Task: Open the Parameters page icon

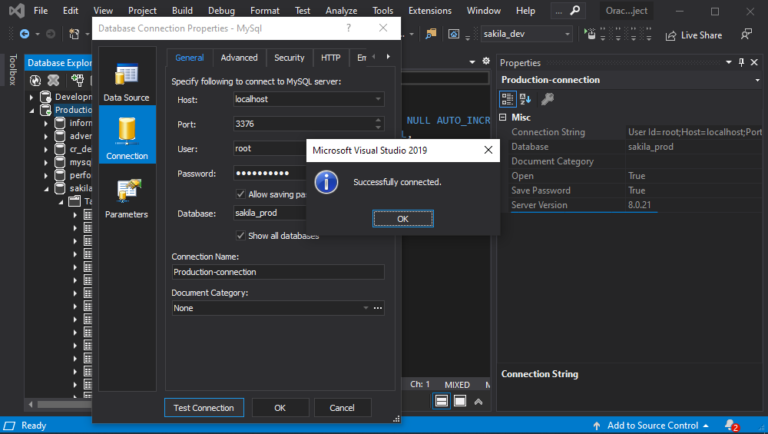Action: [127, 198]
